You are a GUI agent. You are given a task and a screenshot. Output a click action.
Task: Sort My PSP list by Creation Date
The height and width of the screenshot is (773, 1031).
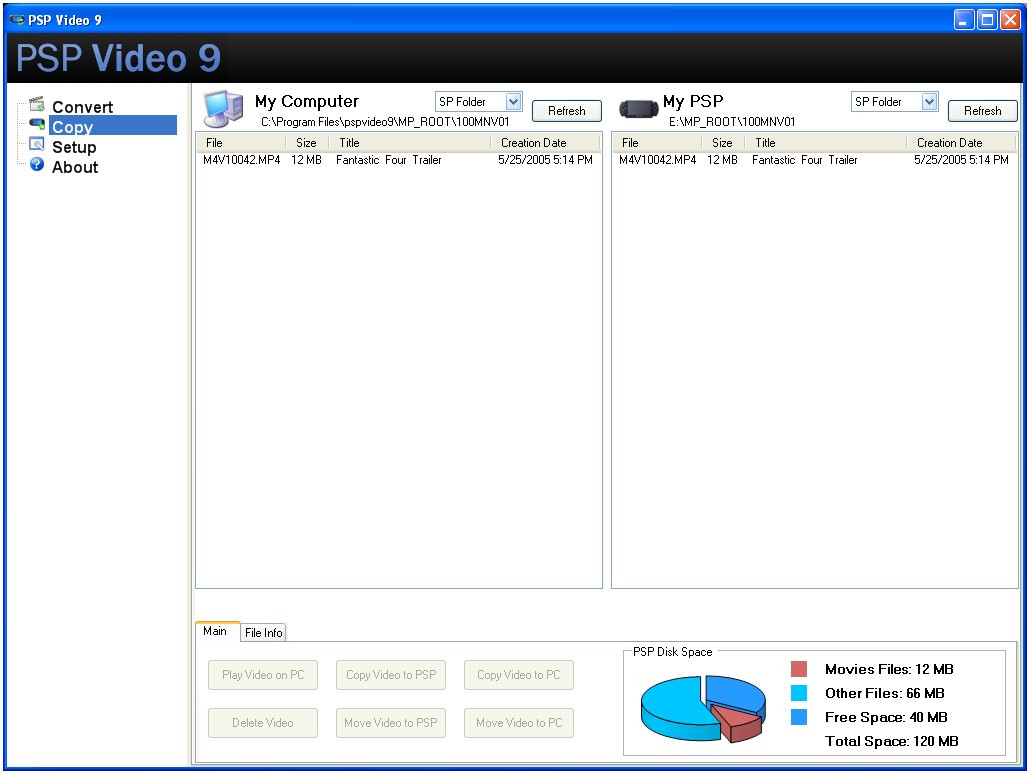click(x=961, y=143)
